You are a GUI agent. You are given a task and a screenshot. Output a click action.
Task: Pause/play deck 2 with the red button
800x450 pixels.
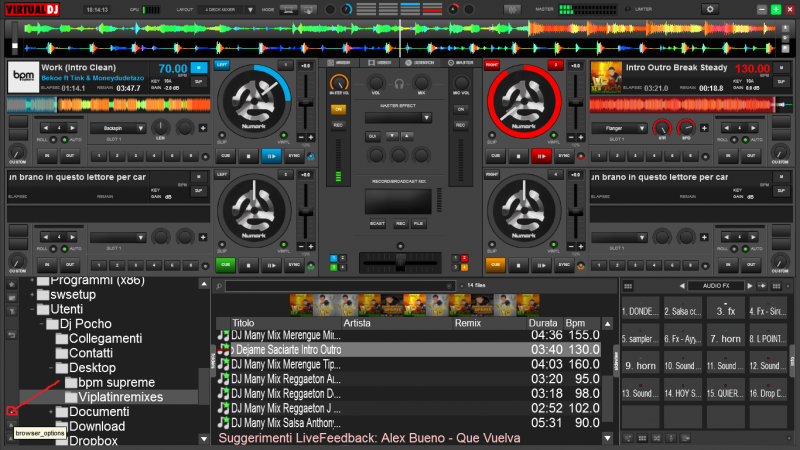tap(541, 156)
